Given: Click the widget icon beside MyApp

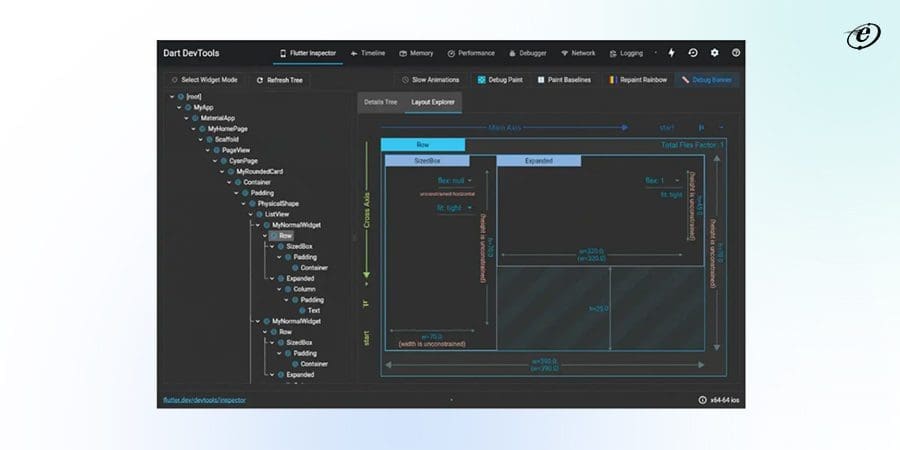Looking at the screenshot, I should tap(188, 107).
